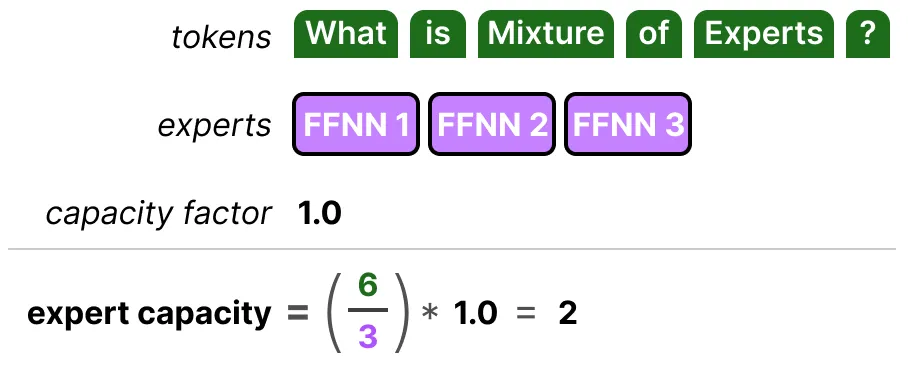Select the 'of' token
This screenshot has height=380, width=908.
[x=654, y=34]
